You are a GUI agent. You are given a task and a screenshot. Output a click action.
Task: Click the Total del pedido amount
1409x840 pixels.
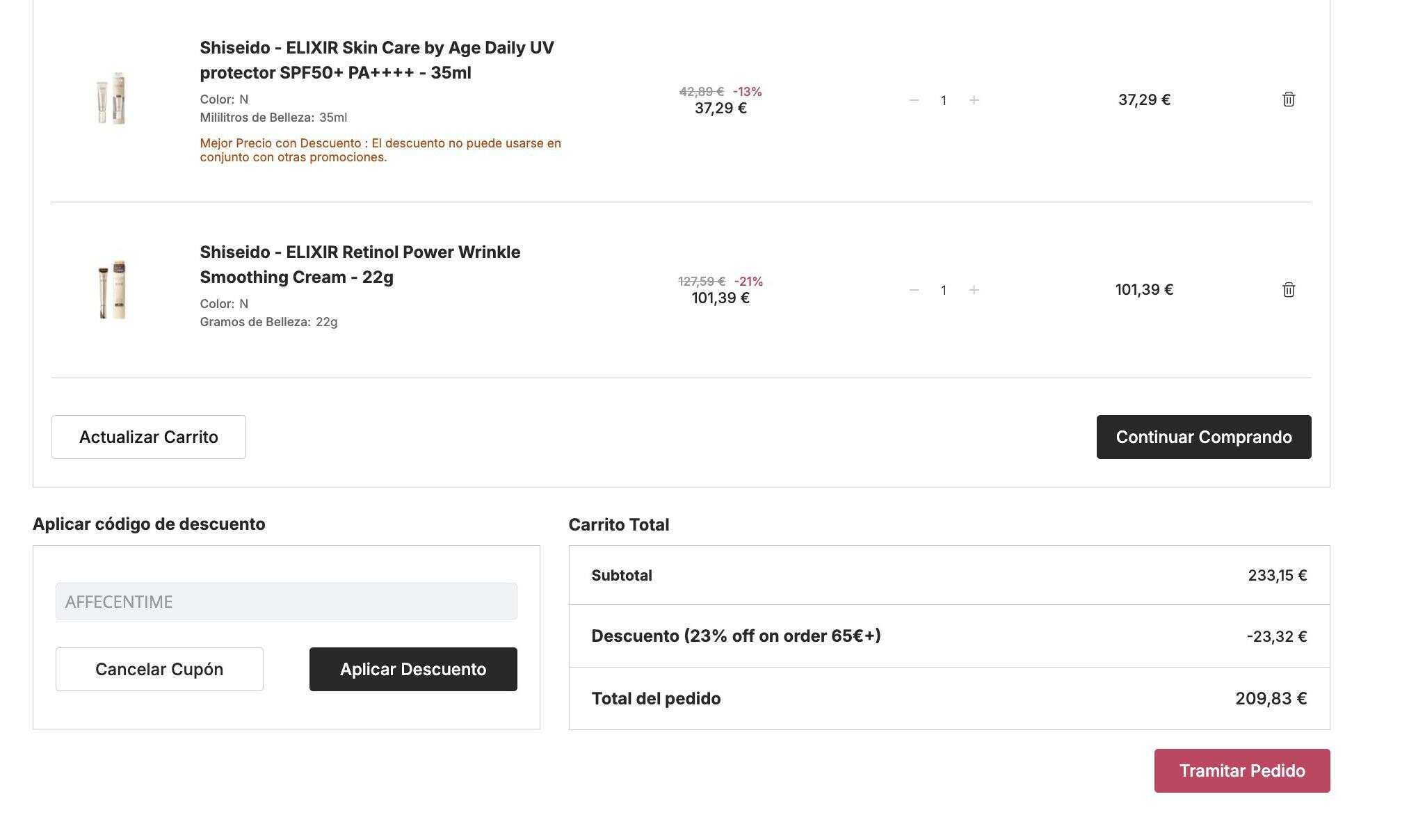click(1271, 698)
